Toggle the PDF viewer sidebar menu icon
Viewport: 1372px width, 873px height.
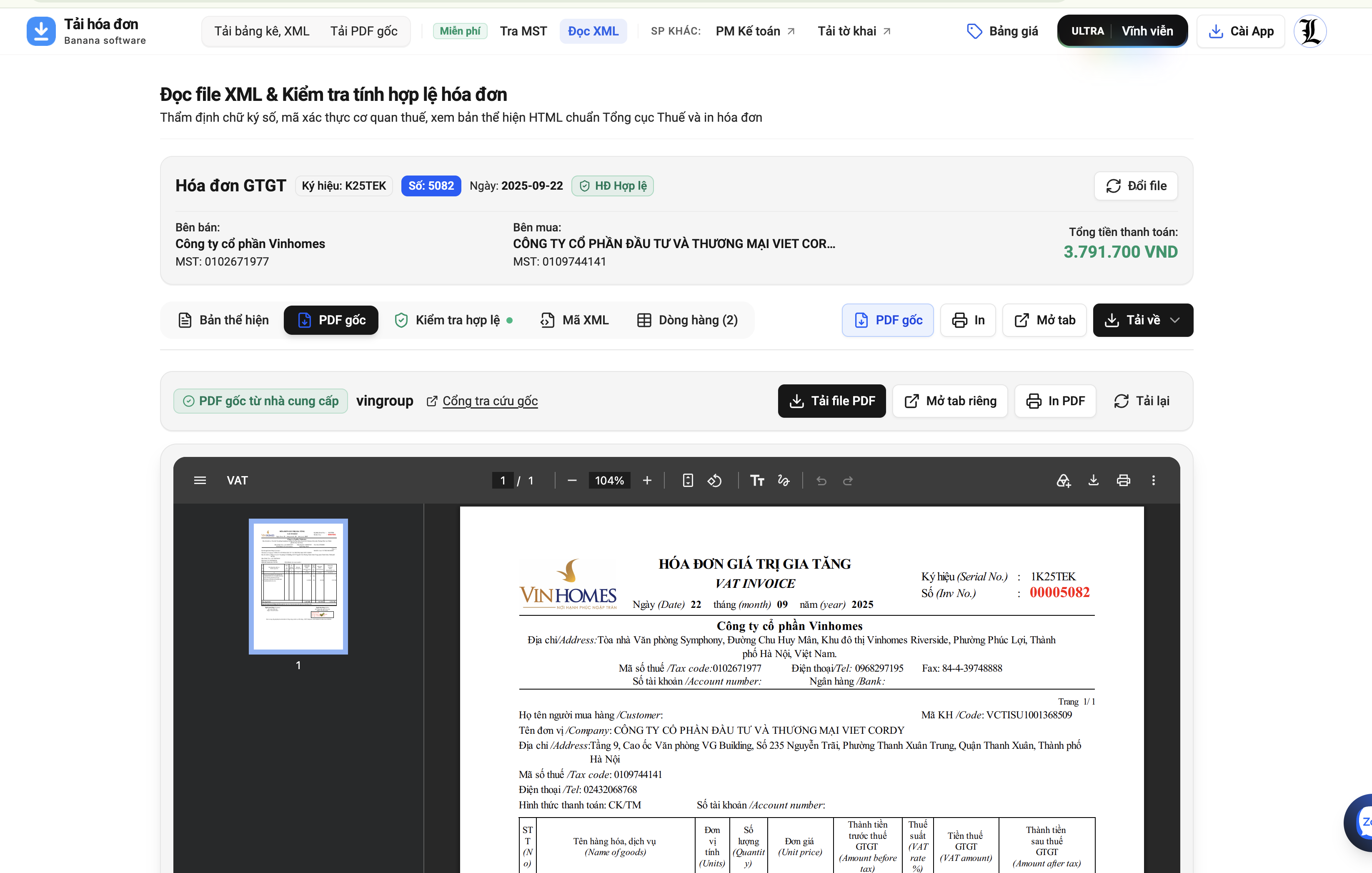coord(200,480)
